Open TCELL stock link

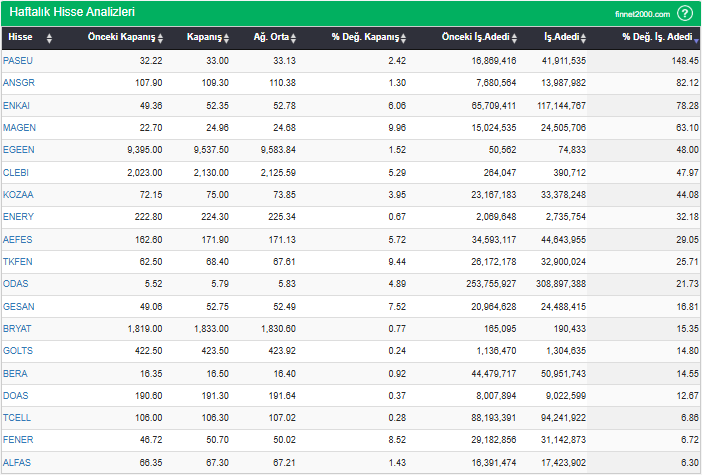pyautogui.click(x=17, y=417)
